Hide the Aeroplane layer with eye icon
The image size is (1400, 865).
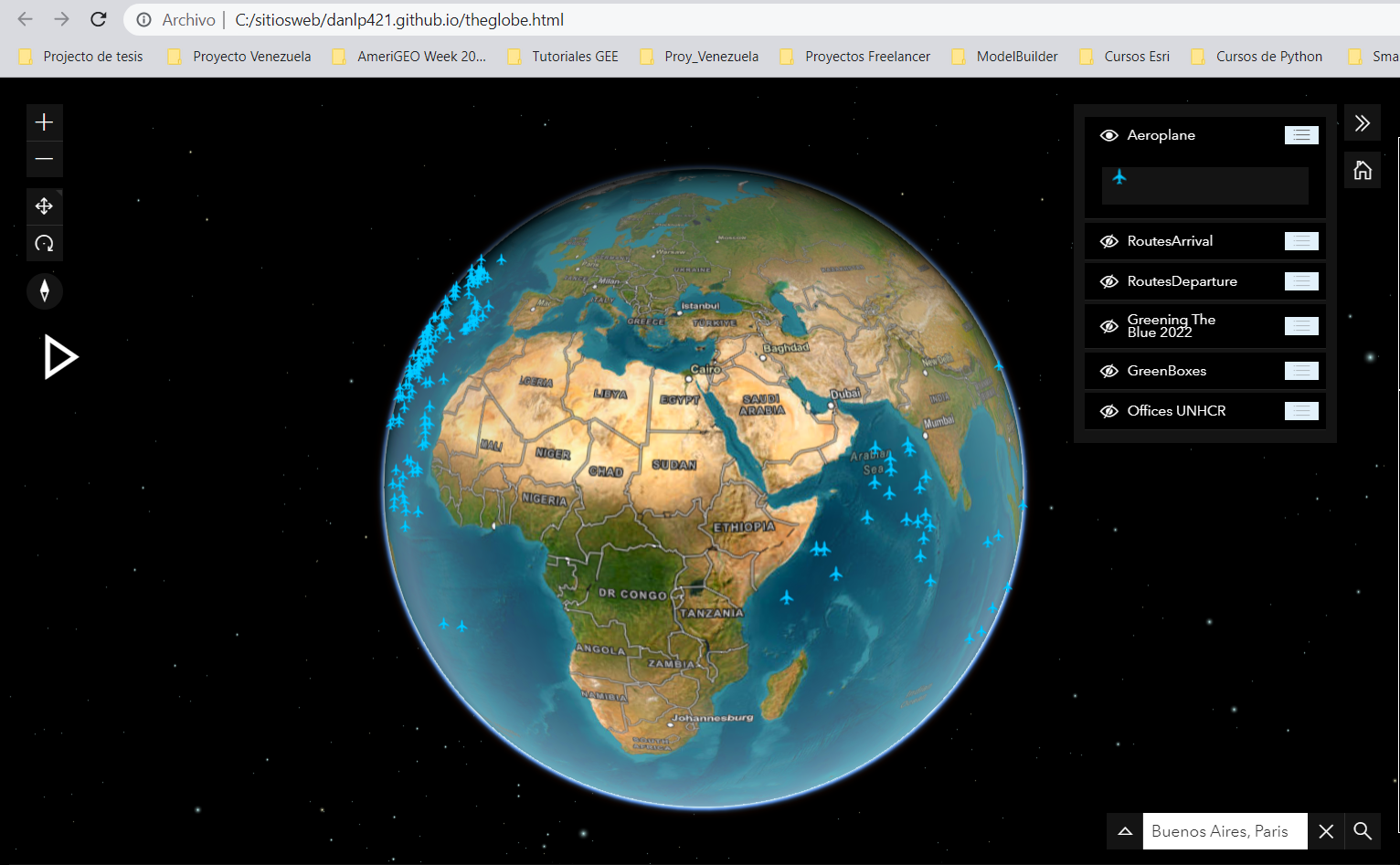(x=1109, y=135)
